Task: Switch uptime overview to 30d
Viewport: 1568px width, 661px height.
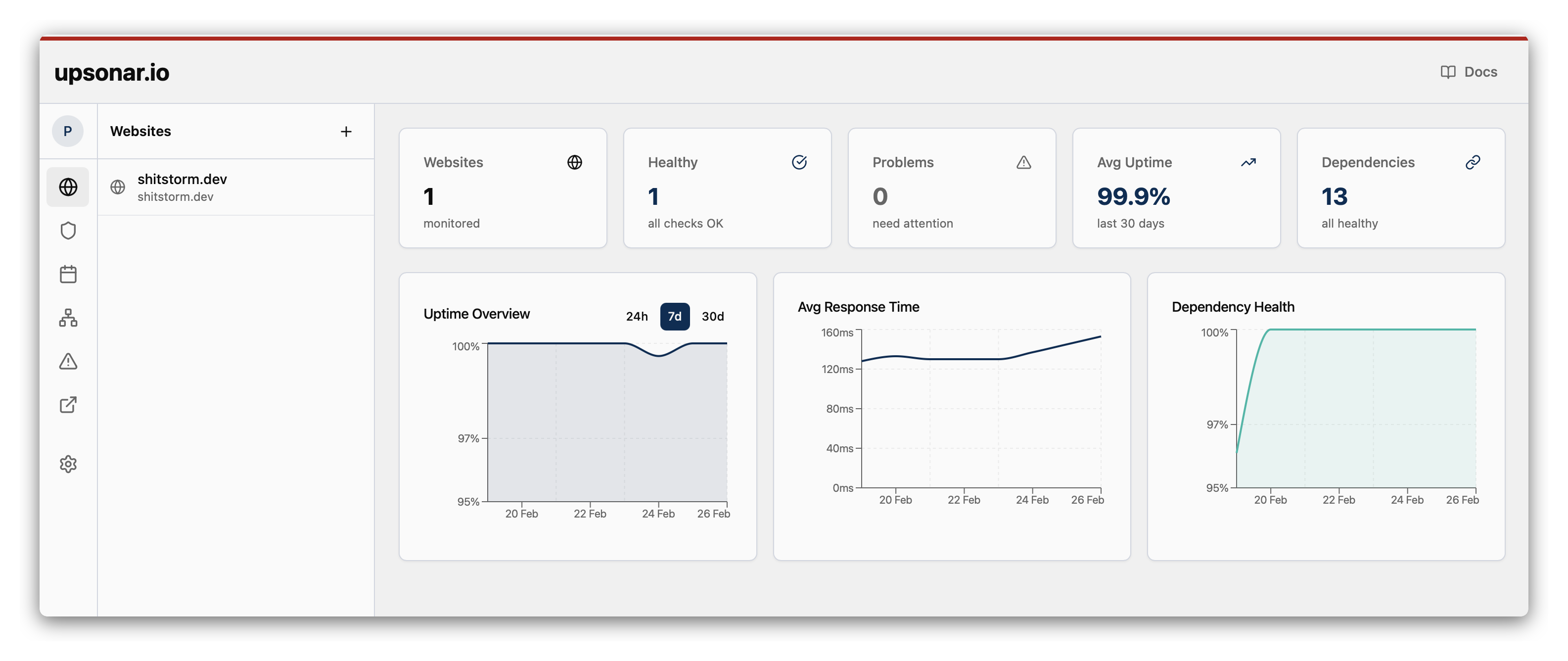Action: [x=712, y=317]
